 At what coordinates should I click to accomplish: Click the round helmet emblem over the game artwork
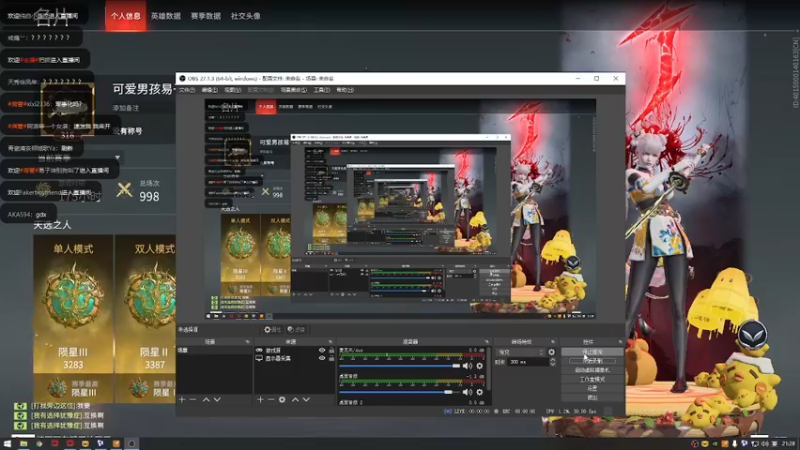pyautogui.click(x=752, y=335)
